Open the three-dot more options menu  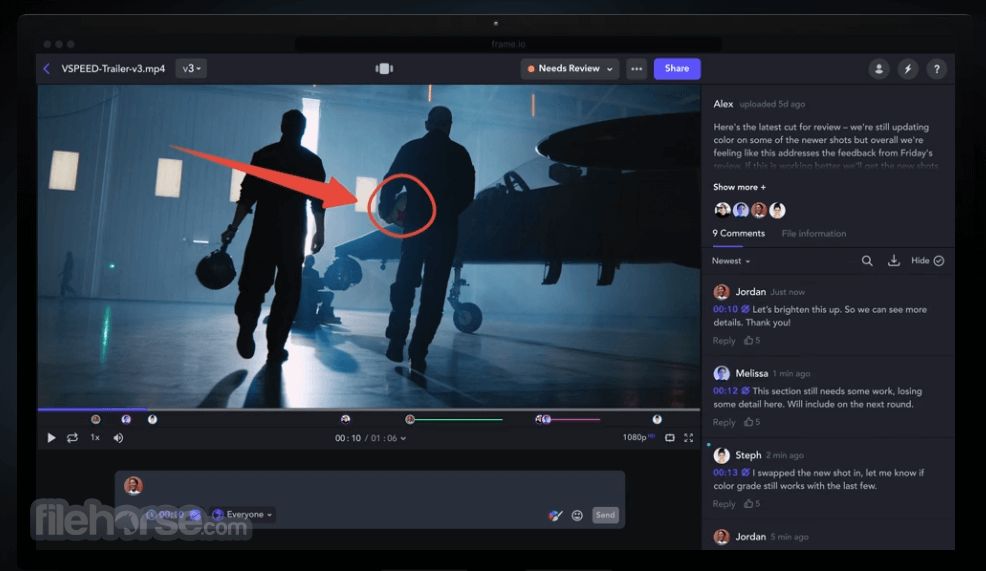coord(636,69)
